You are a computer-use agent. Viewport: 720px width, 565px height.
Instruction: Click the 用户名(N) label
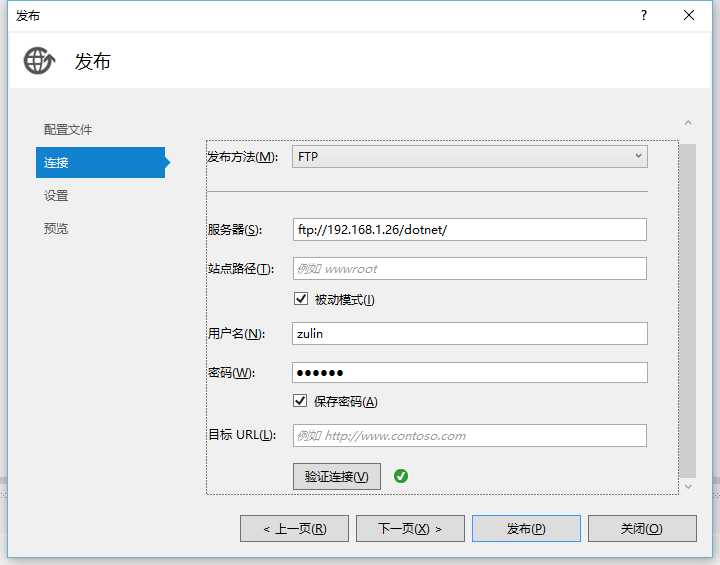[236, 333]
